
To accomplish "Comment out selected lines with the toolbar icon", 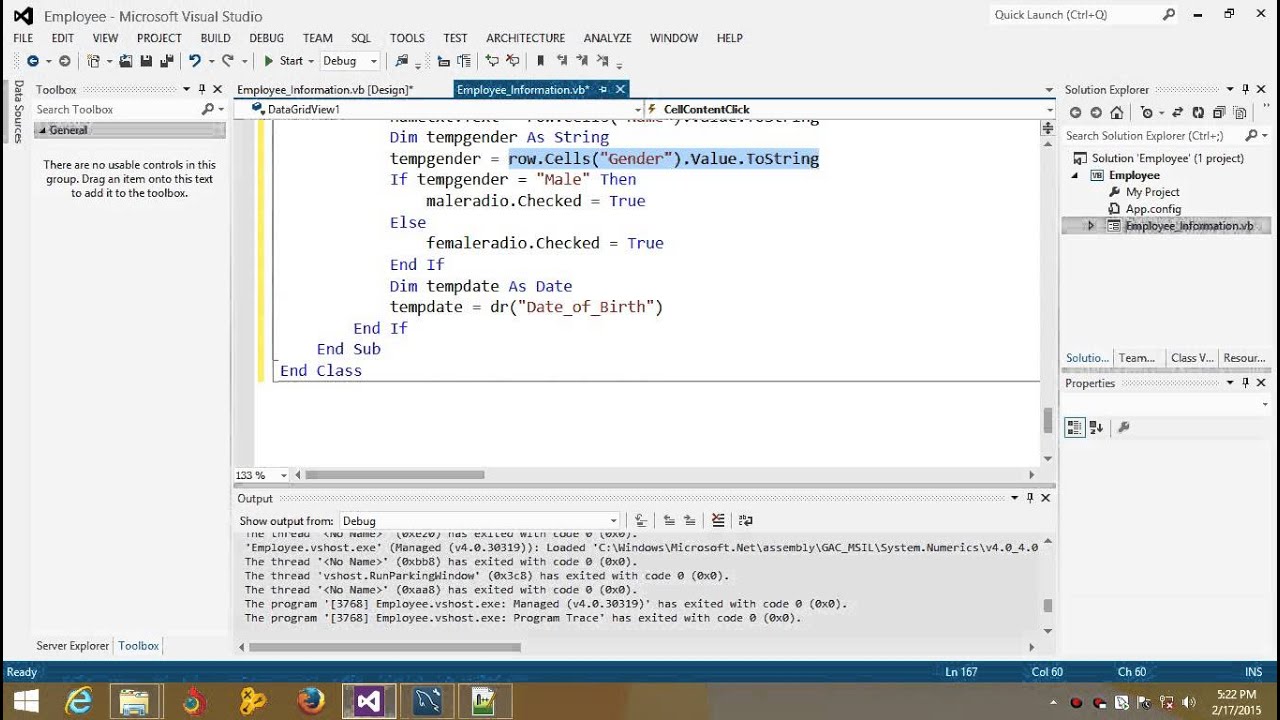I will click(493, 61).
